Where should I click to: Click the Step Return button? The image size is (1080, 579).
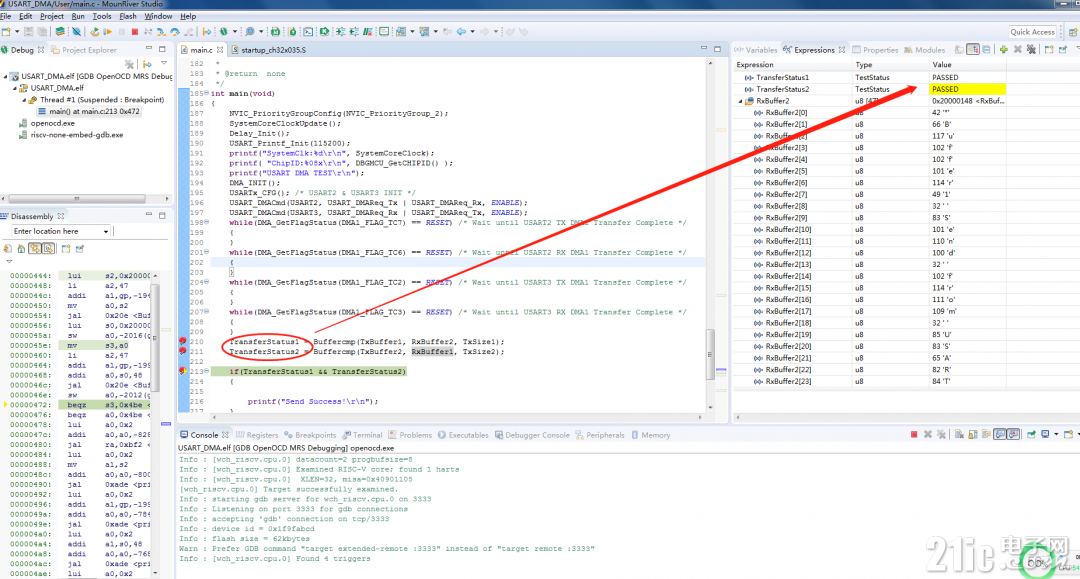tap(188, 32)
